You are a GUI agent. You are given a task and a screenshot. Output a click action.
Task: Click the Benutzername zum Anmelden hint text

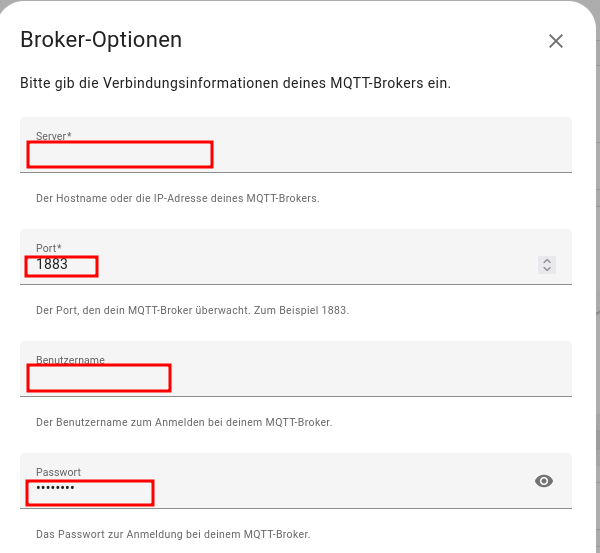[183, 422]
